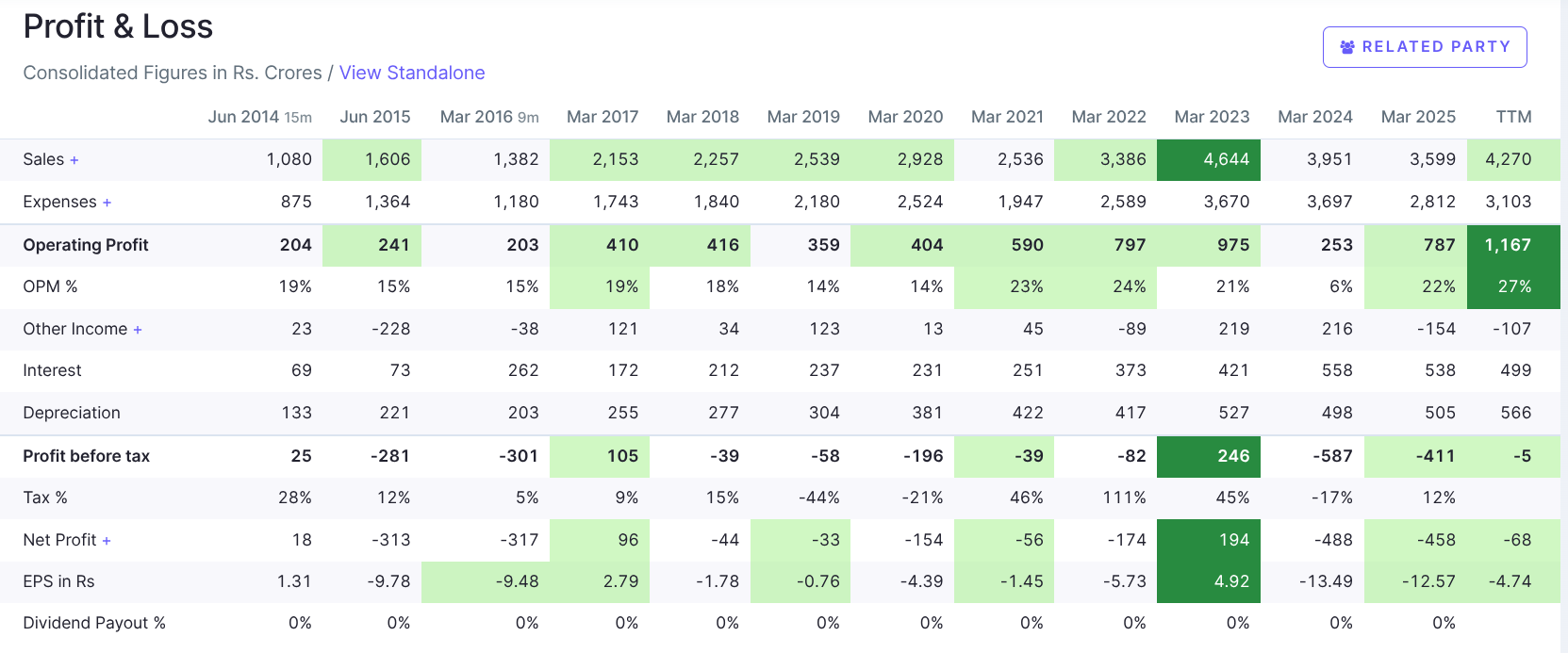Select the Mar 2023 column header
The height and width of the screenshot is (653, 1568).
point(1212,117)
